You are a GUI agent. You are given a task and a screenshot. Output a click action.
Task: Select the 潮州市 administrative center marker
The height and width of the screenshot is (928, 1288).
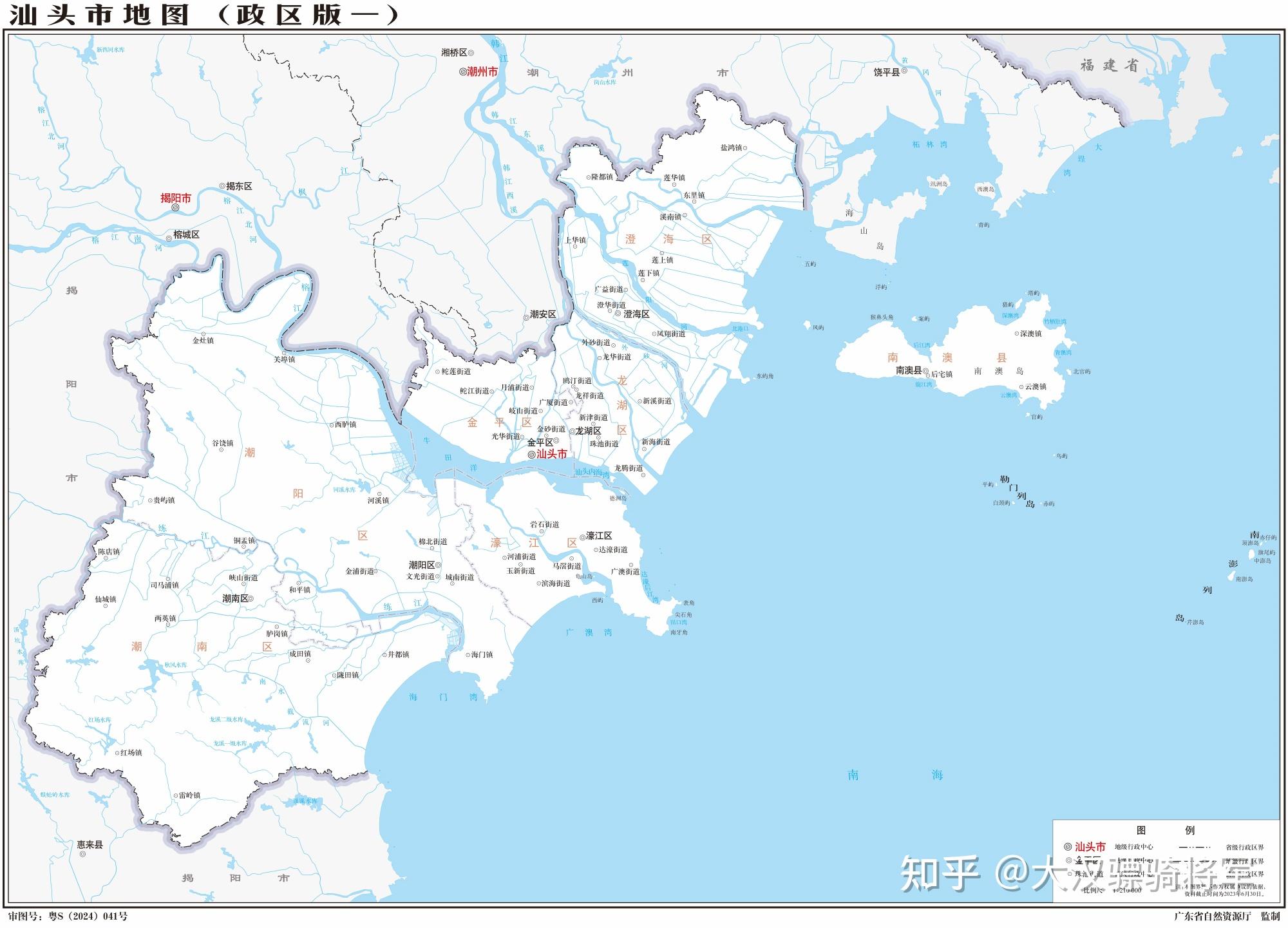pyautogui.click(x=464, y=72)
